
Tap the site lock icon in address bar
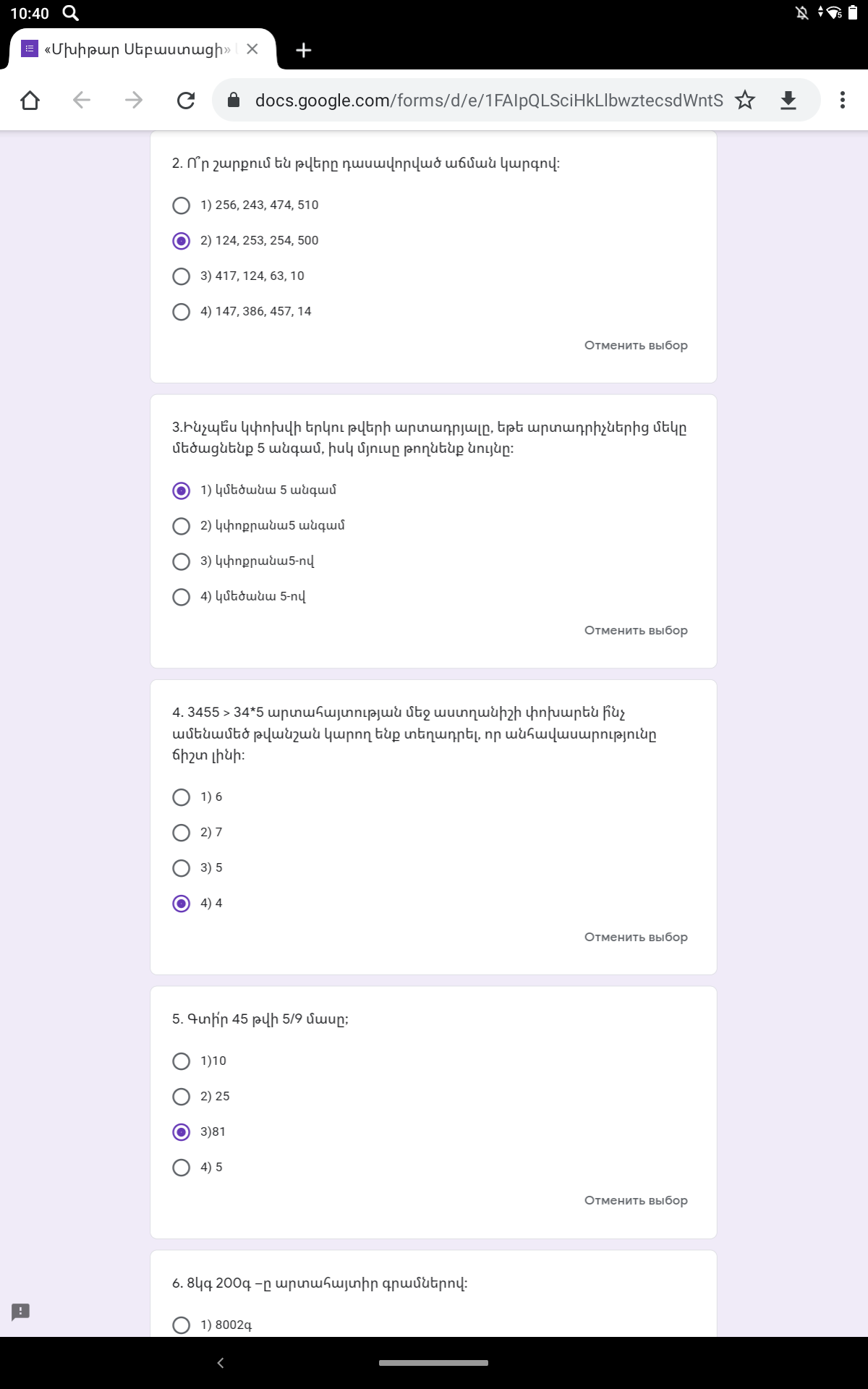coord(234,100)
